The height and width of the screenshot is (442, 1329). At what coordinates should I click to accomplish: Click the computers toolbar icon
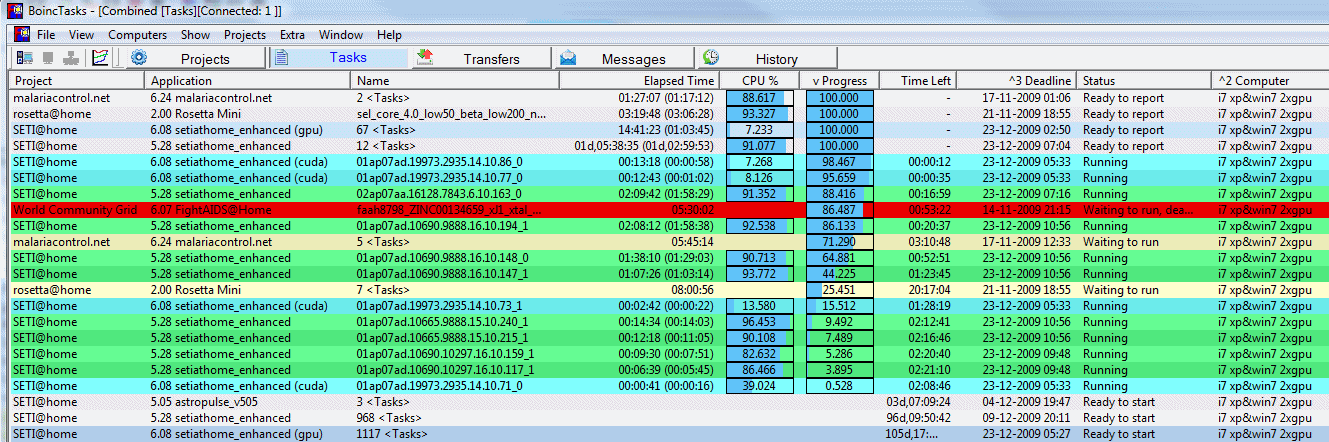click(24, 58)
